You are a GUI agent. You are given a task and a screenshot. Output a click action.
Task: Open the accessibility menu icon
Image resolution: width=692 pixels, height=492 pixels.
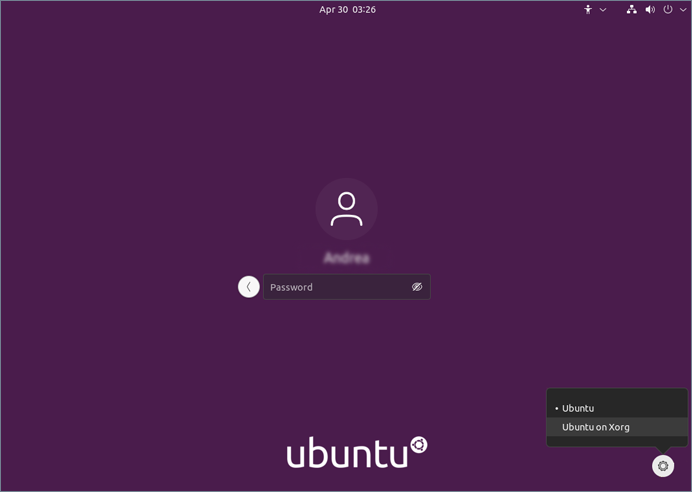coord(588,9)
